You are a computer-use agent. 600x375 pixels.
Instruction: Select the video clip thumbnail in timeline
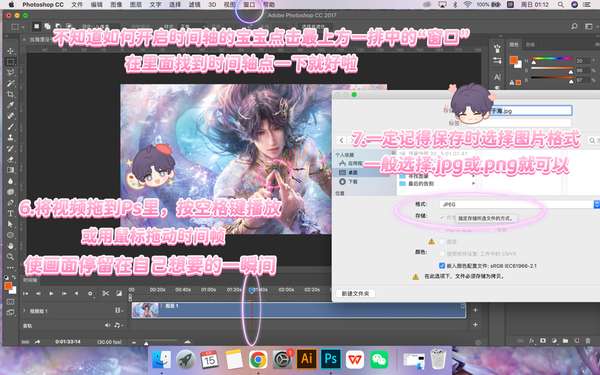click(x=145, y=310)
